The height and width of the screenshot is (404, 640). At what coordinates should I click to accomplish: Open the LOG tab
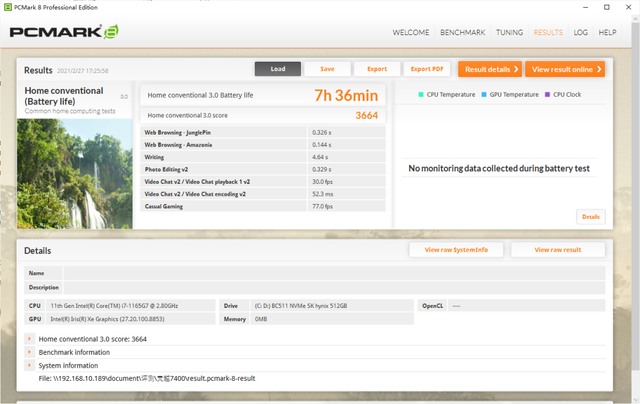[x=580, y=32]
